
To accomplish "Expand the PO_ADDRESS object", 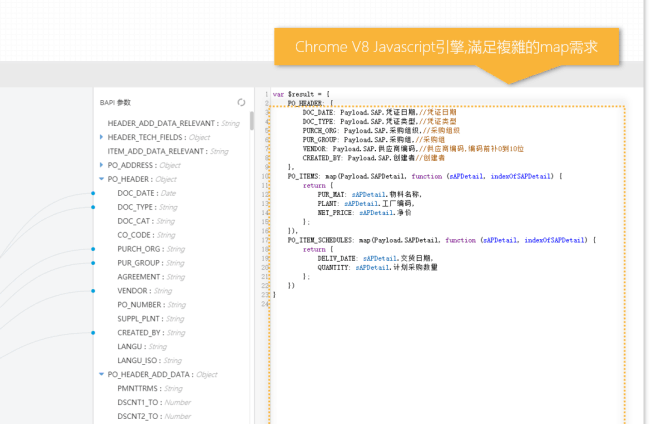I will (101, 165).
